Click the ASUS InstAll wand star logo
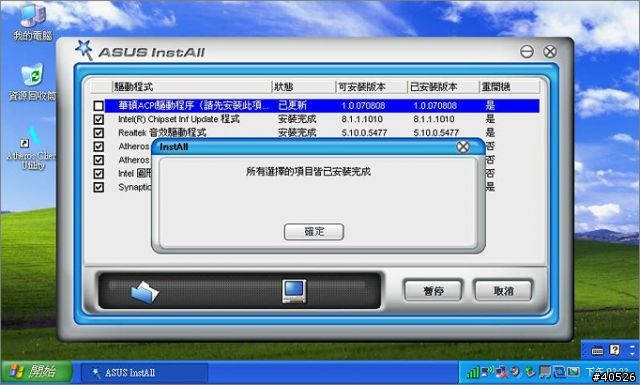640x385 pixels. [x=84, y=50]
